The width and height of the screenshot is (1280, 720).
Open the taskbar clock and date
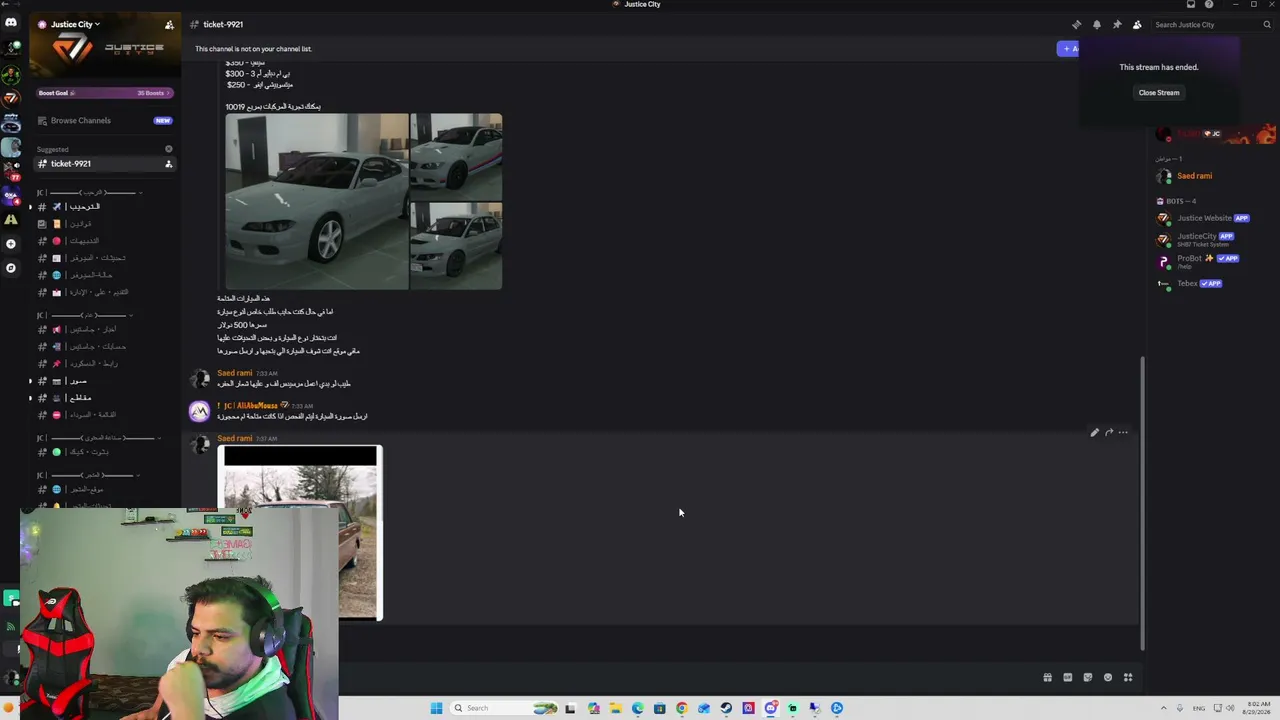(x=1257, y=708)
